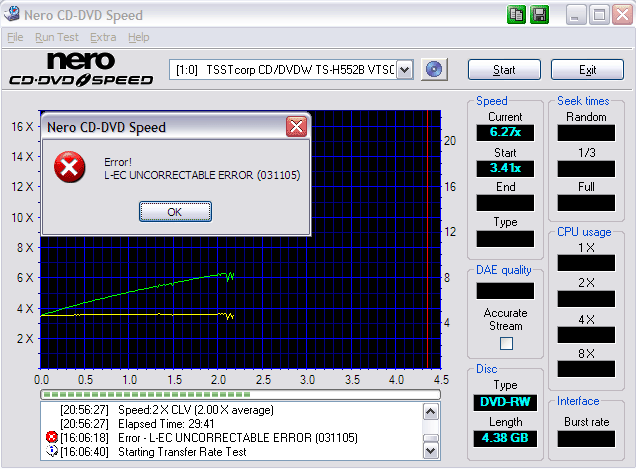Click the red error icon in log row
The image size is (636, 469).
pyautogui.click(x=52, y=437)
